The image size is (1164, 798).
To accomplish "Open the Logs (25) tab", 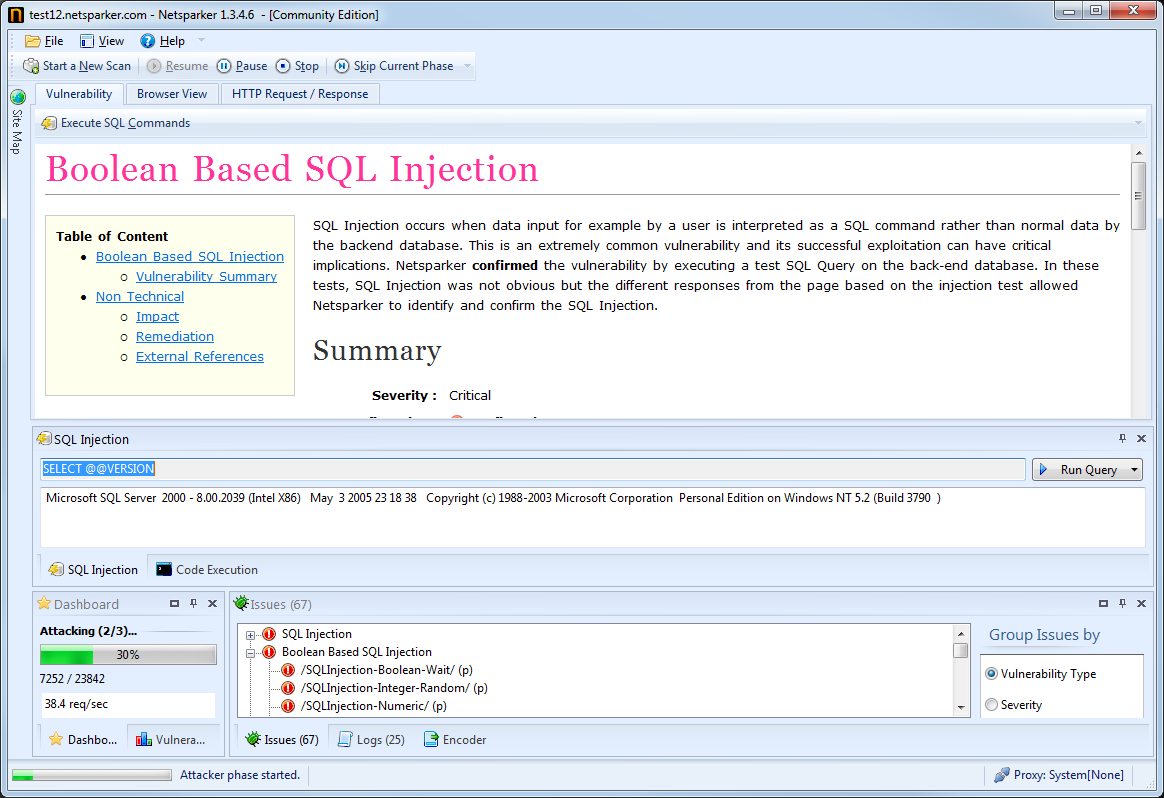I will point(371,739).
